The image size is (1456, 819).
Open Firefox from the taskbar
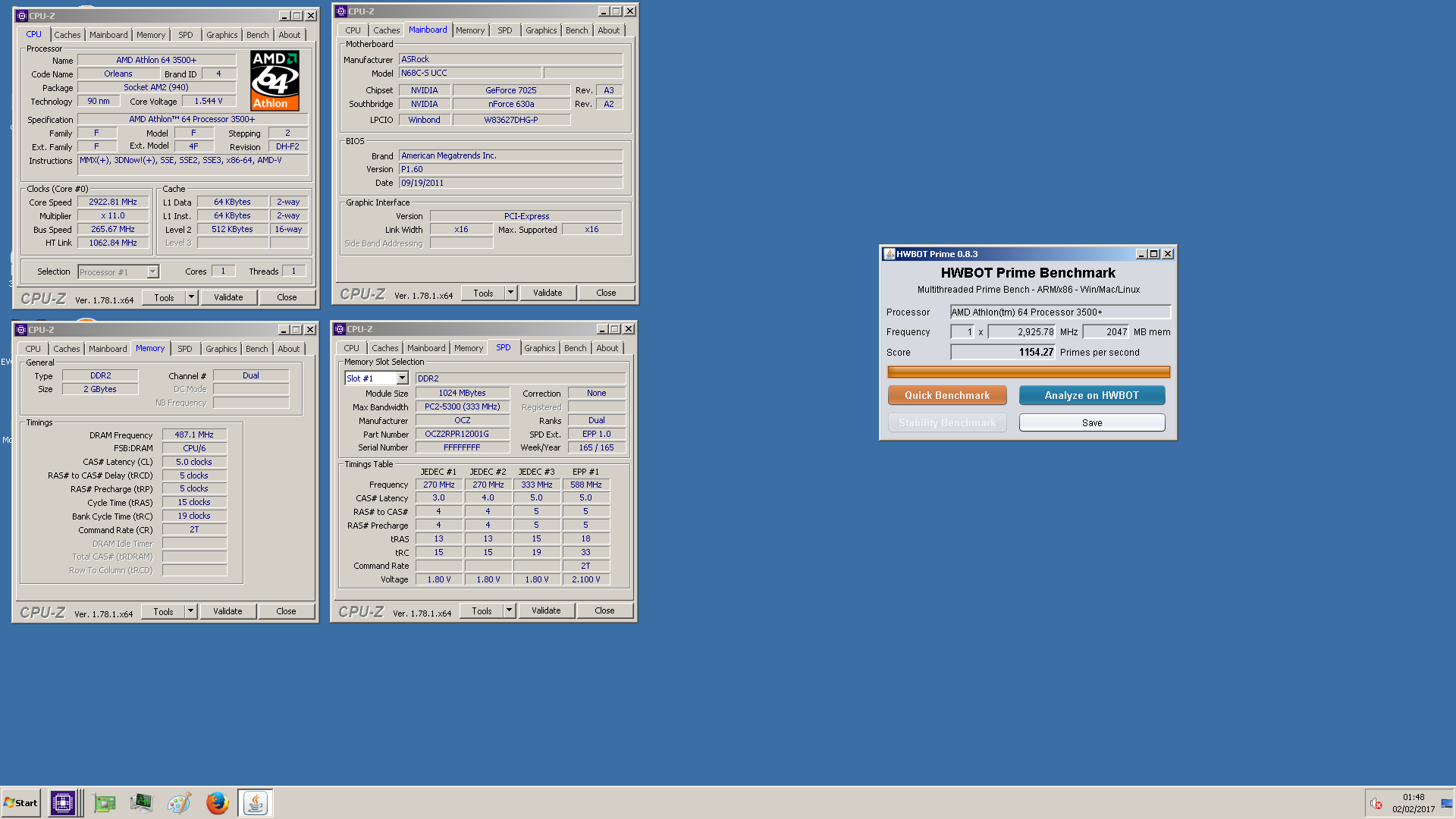coord(218,803)
